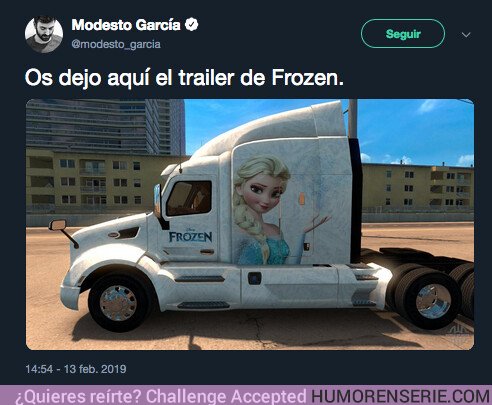The height and width of the screenshot is (405, 492).
Task: Click the side mirror on truck hood
Action: coord(58,225)
